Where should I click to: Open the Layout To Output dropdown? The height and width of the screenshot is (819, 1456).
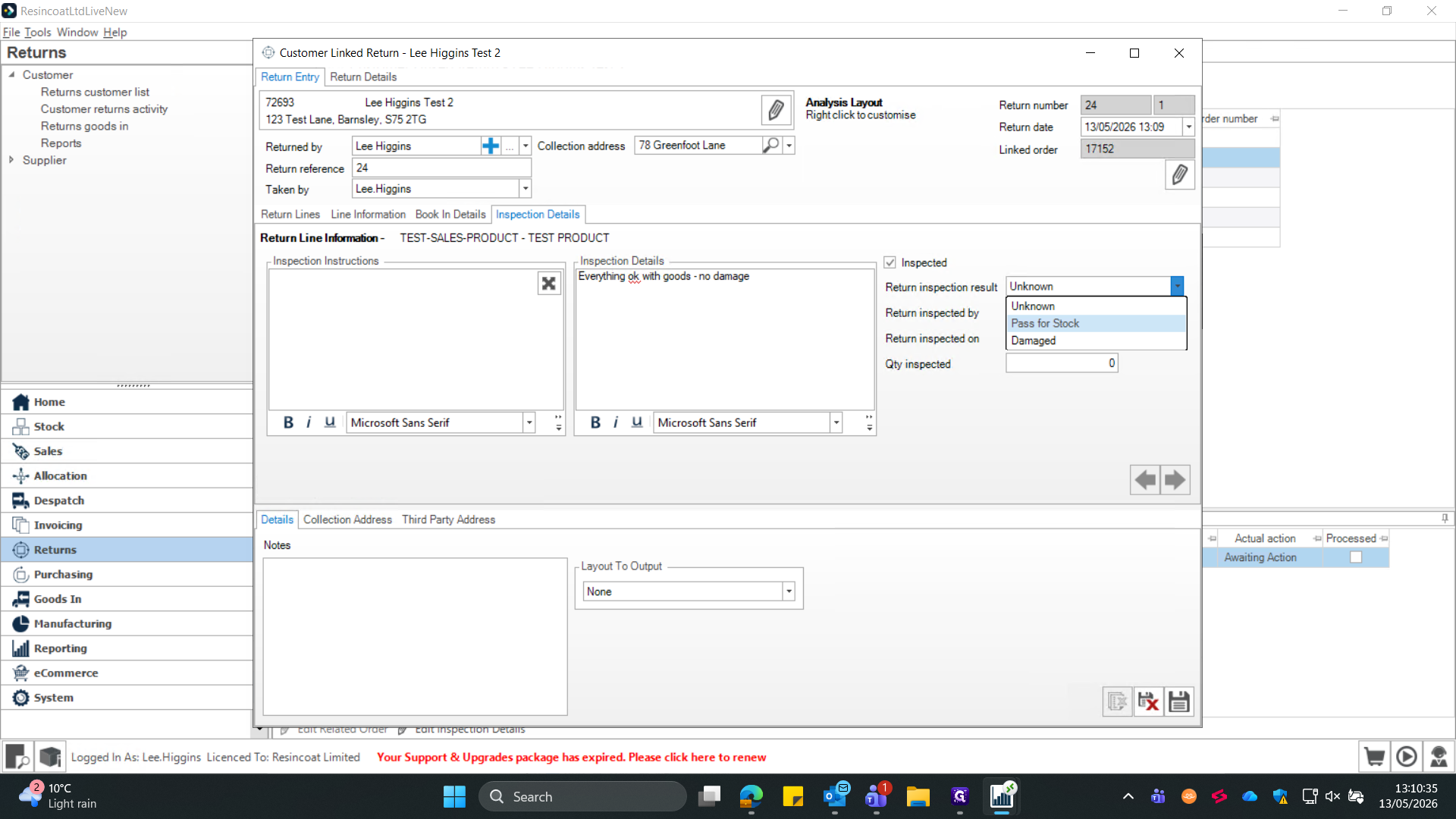click(789, 591)
